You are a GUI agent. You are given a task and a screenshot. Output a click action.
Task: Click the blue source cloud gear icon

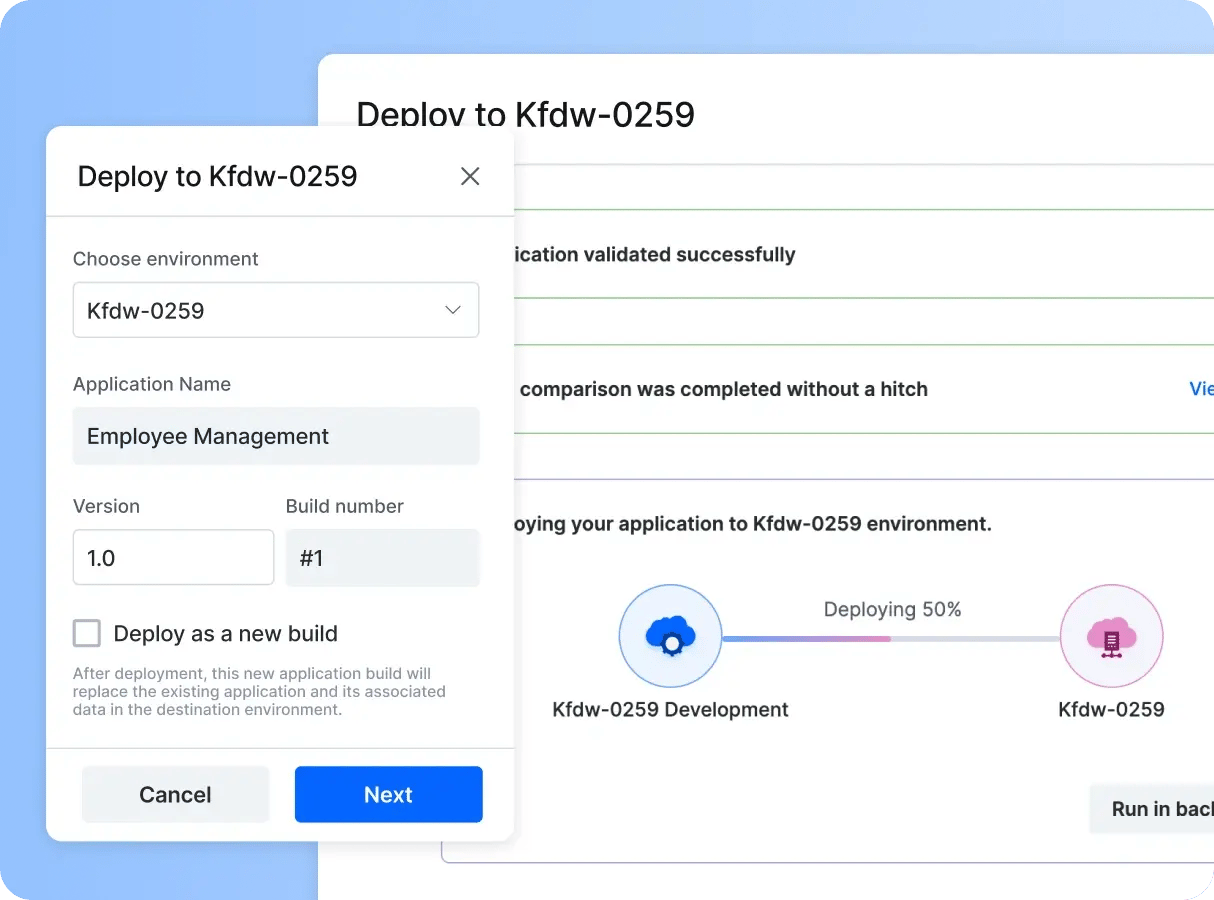point(670,637)
